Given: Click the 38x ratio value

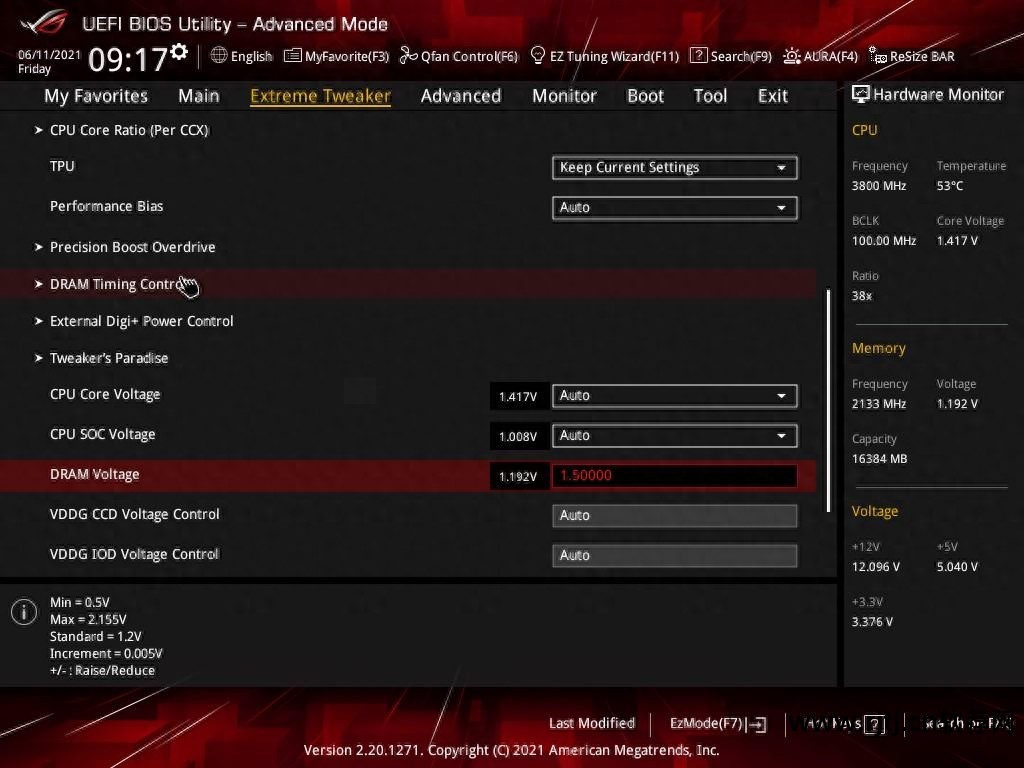Looking at the screenshot, I should (862, 296).
